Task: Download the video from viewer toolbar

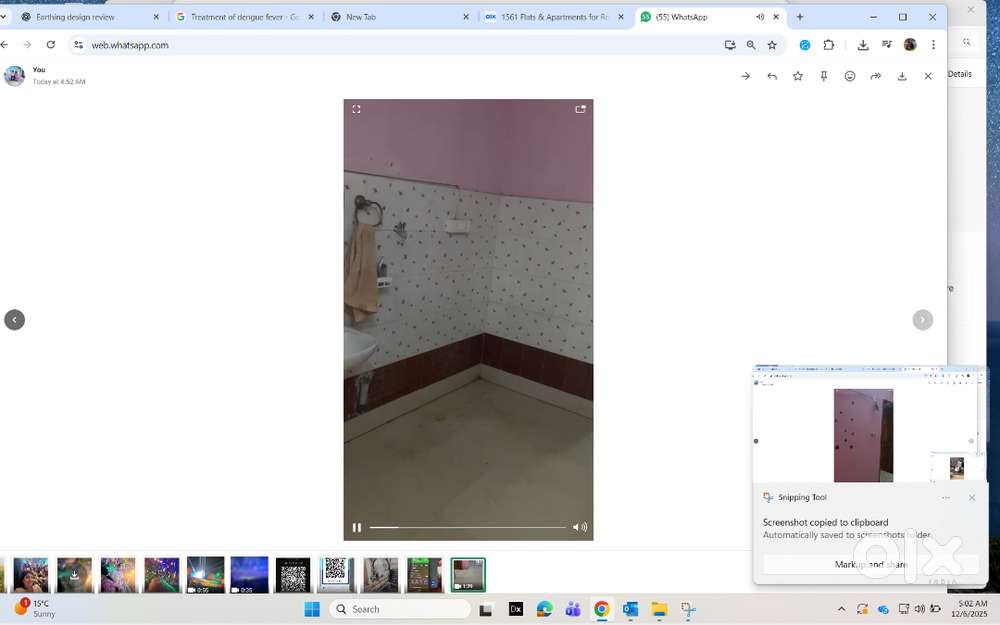Action: [902, 76]
